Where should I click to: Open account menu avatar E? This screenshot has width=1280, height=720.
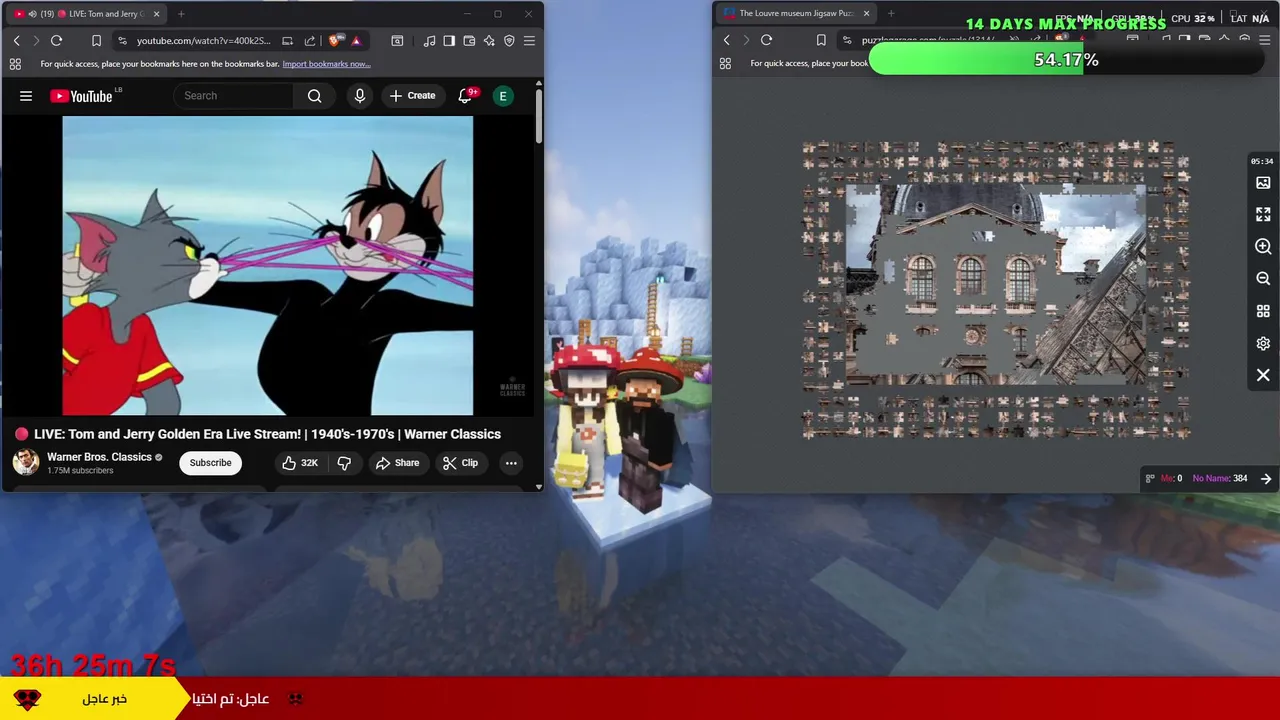[503, 96]
